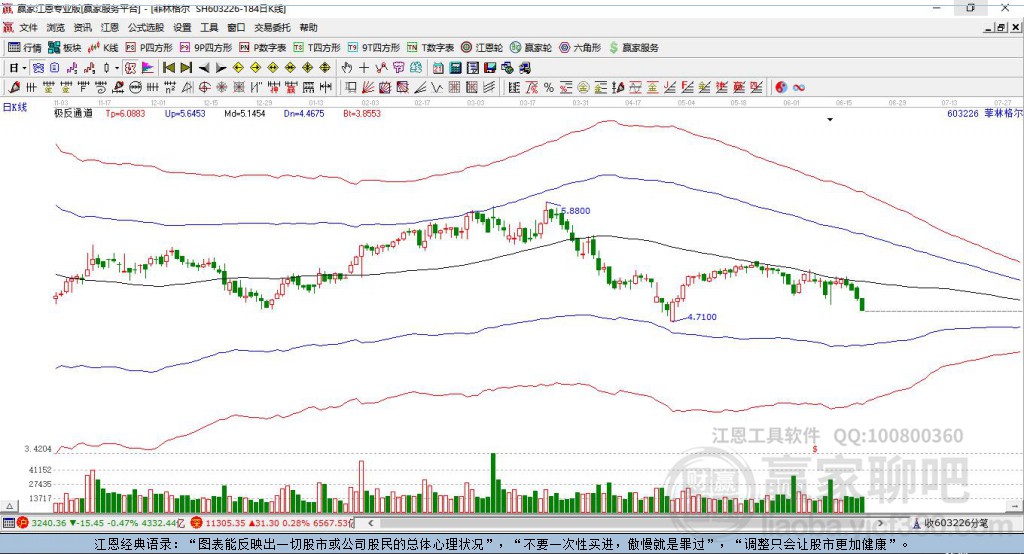Image resolution: width=1024 pixels, height=554 pixels.
Task: Open the 交易委托 menu
Action: (x=272, y=27)
